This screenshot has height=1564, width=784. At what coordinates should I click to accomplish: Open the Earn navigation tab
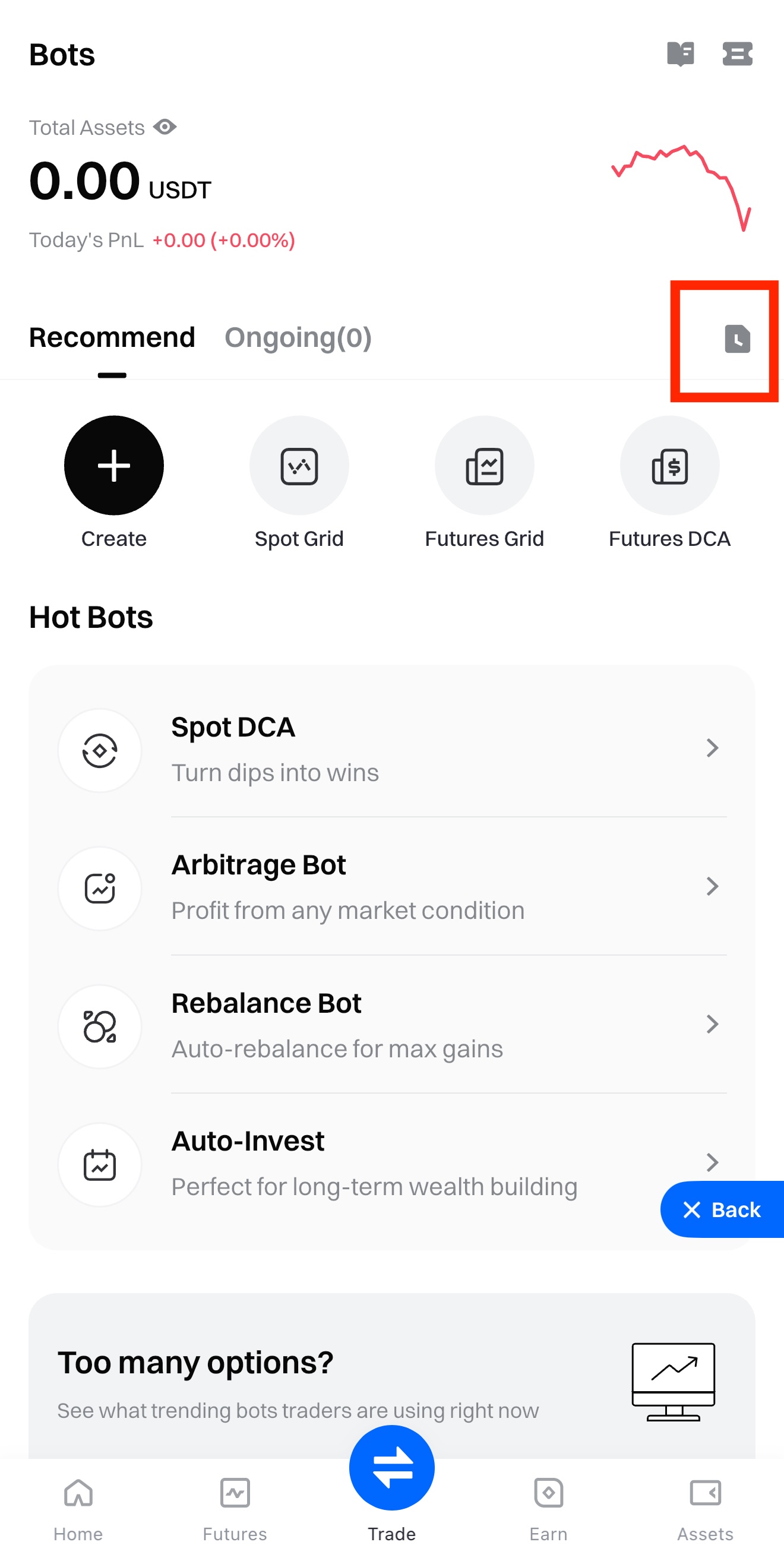[548, 1507]
